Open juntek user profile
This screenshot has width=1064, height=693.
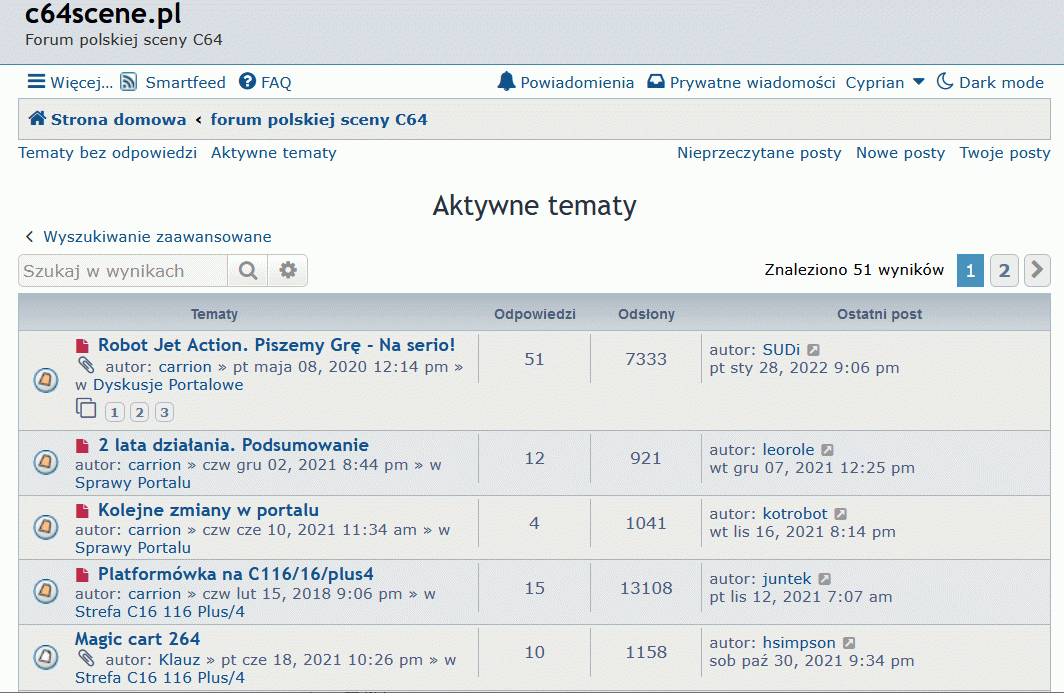coord(786,579)
